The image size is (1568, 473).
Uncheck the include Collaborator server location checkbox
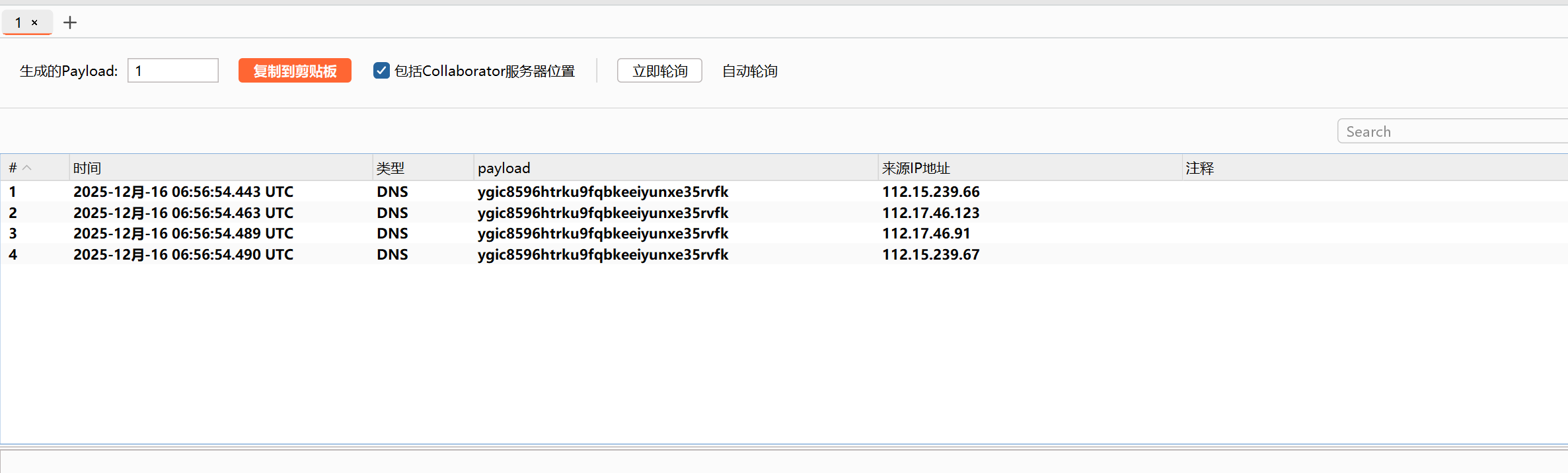point(381,71)
